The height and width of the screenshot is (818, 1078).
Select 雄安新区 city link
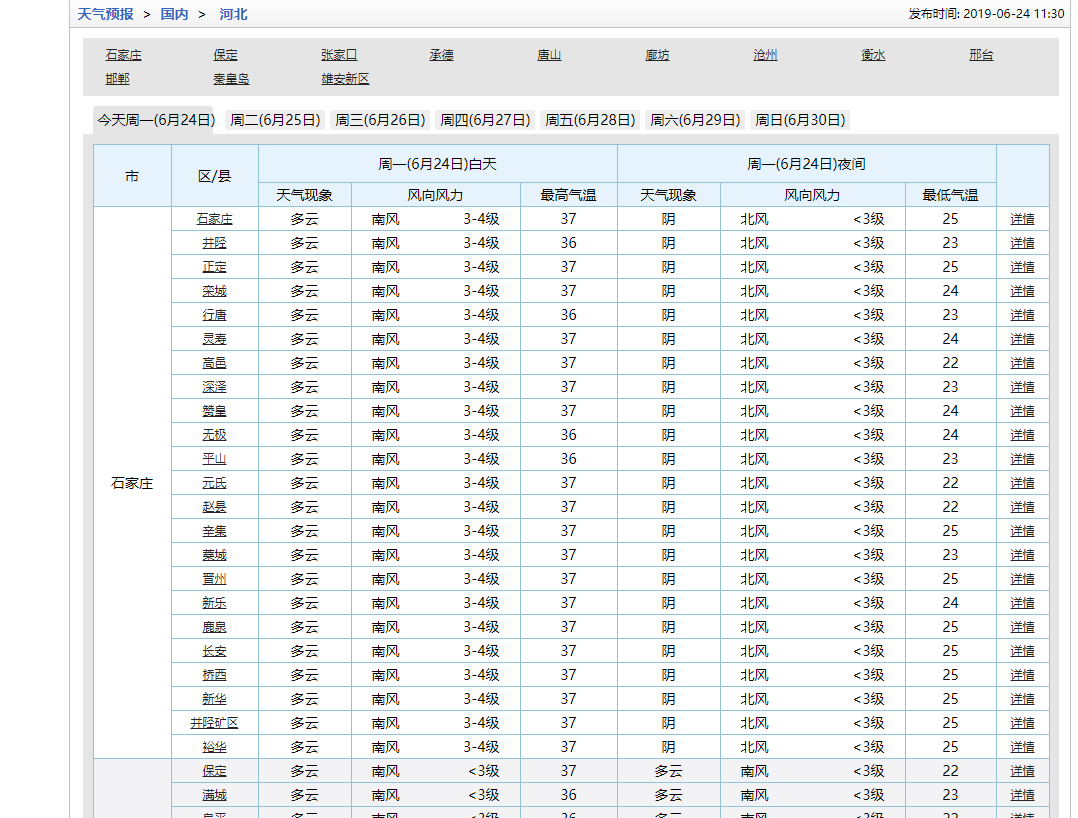345,79
